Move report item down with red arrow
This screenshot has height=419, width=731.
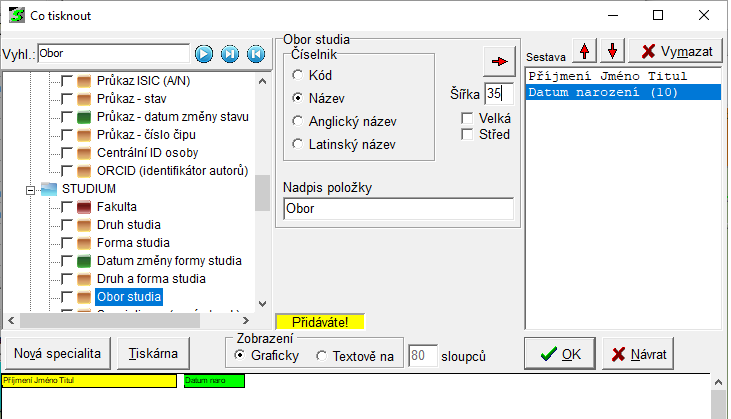[613, 51]
